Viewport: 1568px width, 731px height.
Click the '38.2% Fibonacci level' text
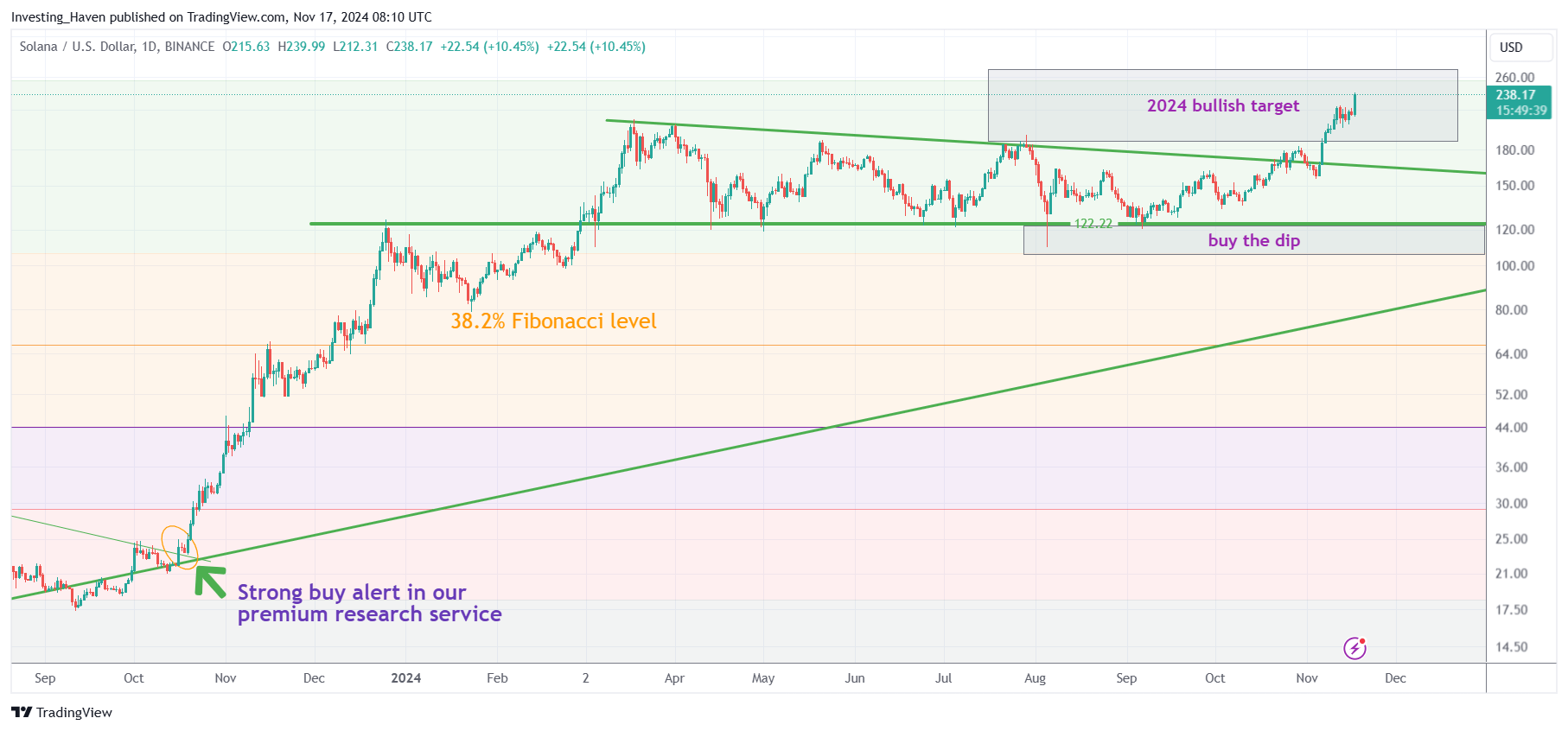point(553,321)
